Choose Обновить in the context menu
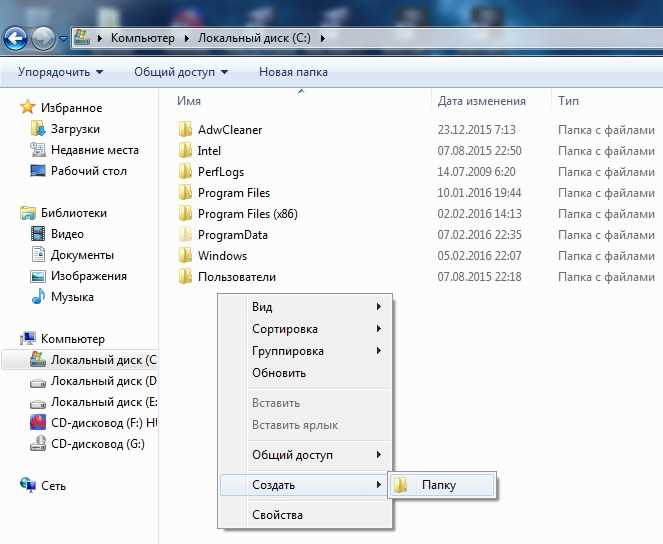The width and height of the screenshot is (663, 544). click(x=279, y=373)
